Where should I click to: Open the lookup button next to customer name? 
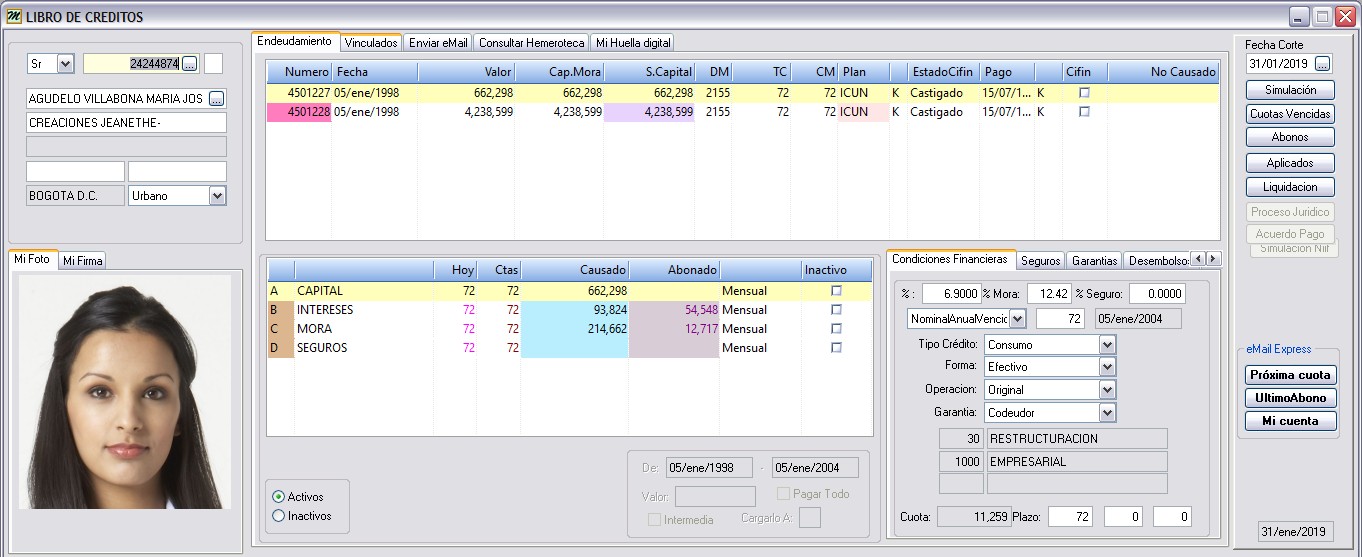217,99
